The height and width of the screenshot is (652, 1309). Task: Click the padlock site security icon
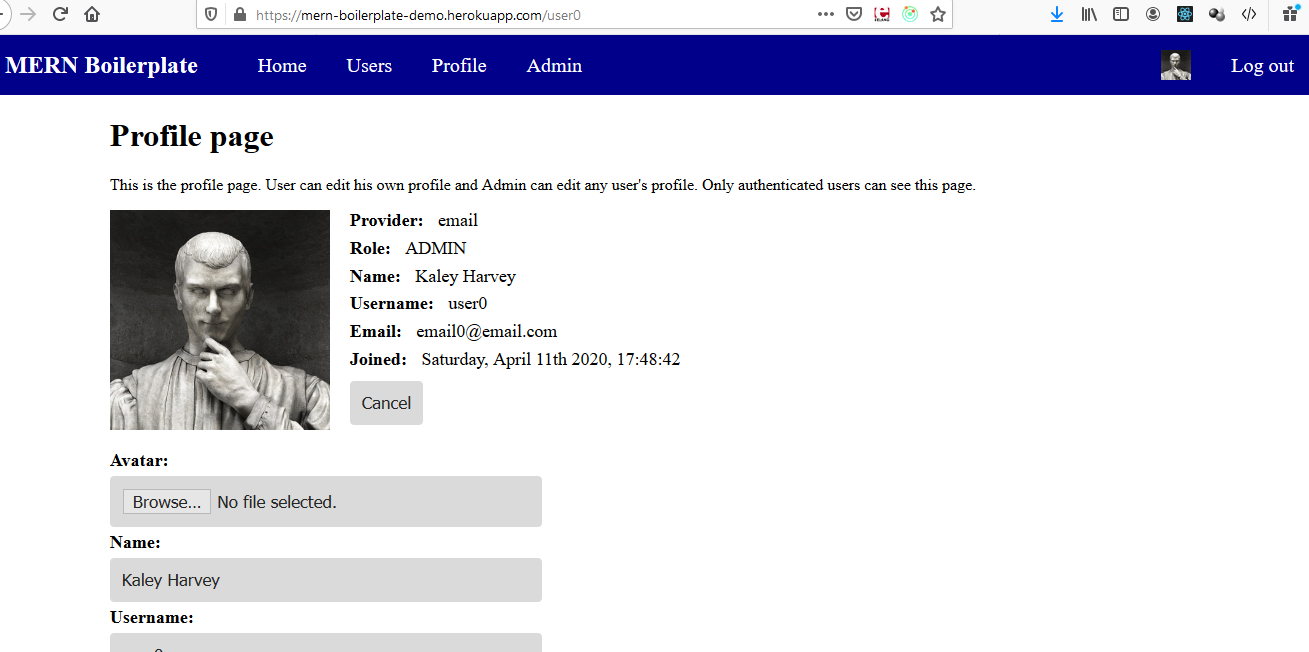click(x=238, y=15)
